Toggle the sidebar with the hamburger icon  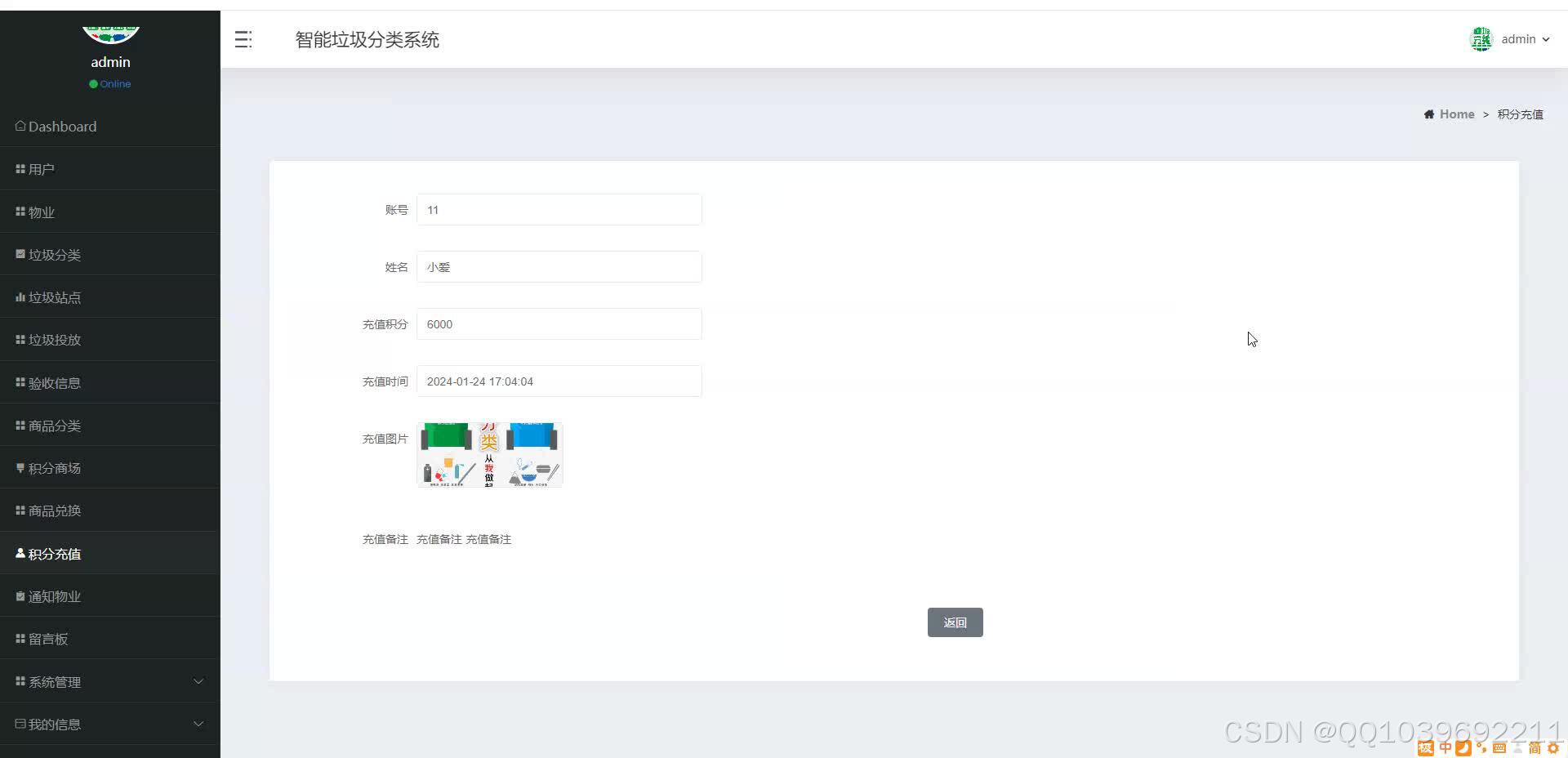(243, 38)
